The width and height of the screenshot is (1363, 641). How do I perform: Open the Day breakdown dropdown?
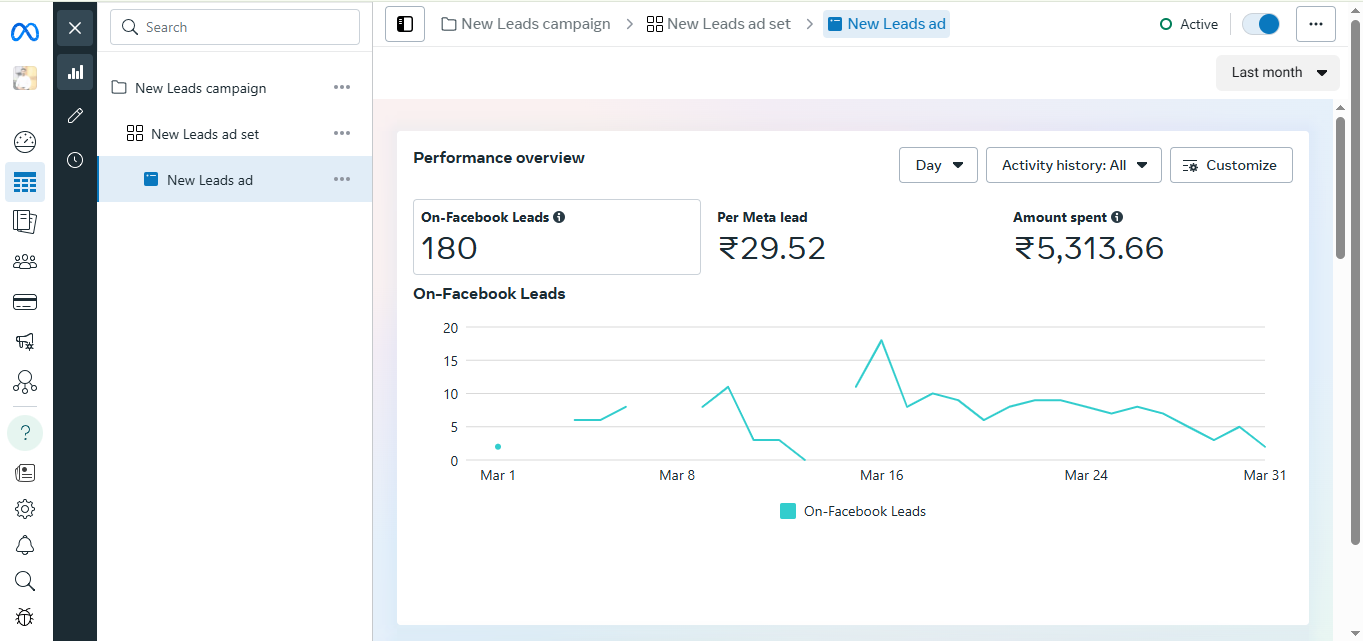click(x=938, y=166)
